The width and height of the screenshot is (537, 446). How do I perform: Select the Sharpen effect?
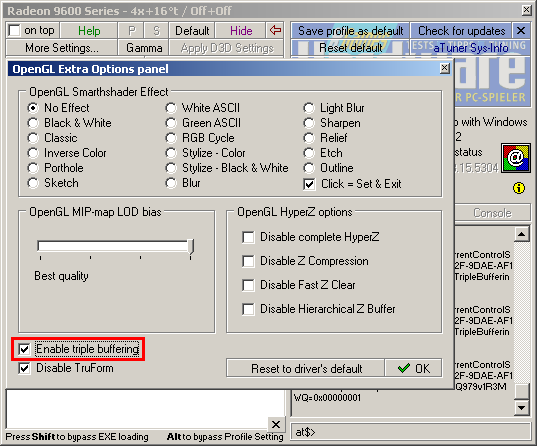[x=309, y=123]
